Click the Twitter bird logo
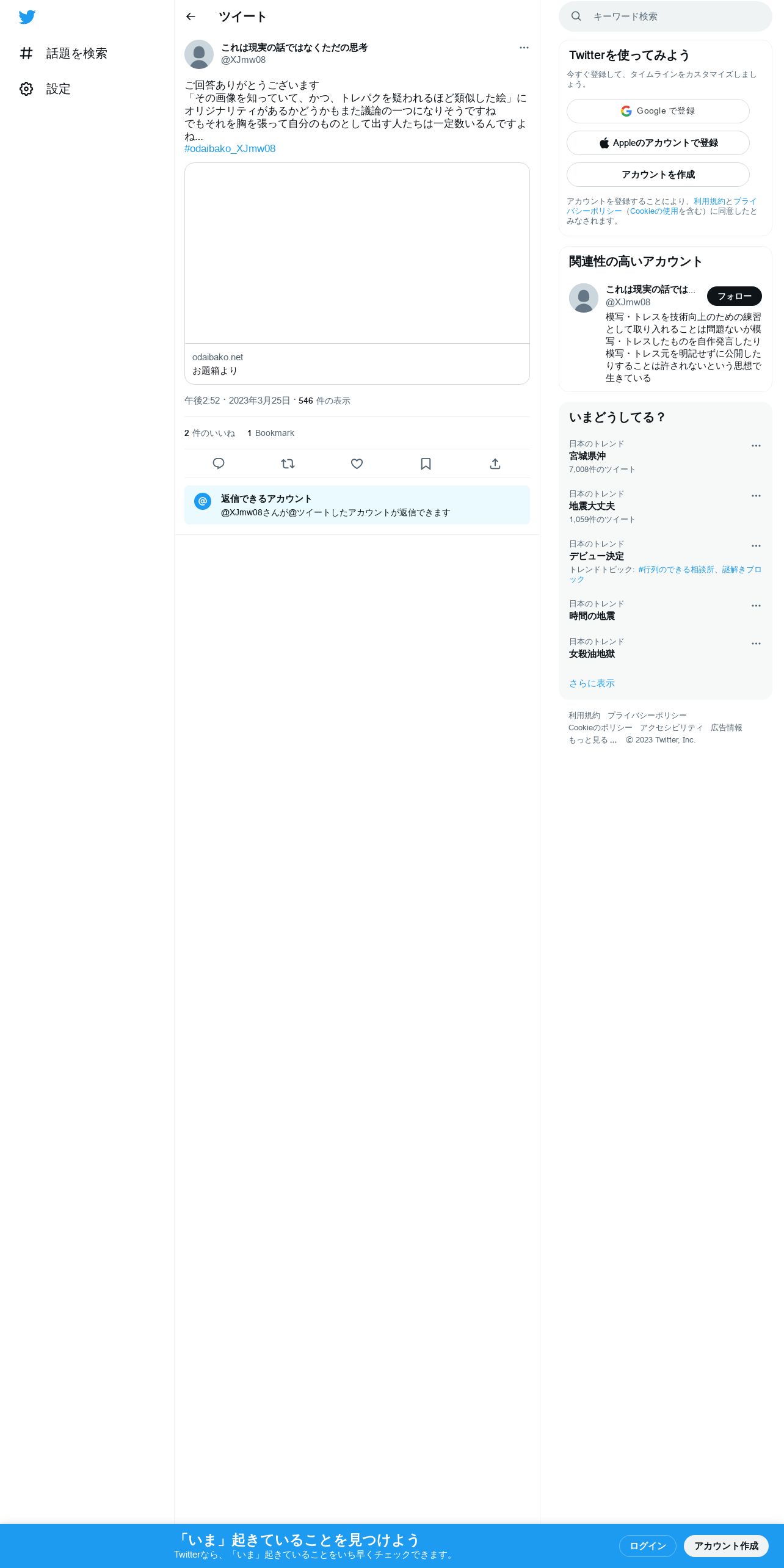The image size is (784, 1568). [27, 17]
